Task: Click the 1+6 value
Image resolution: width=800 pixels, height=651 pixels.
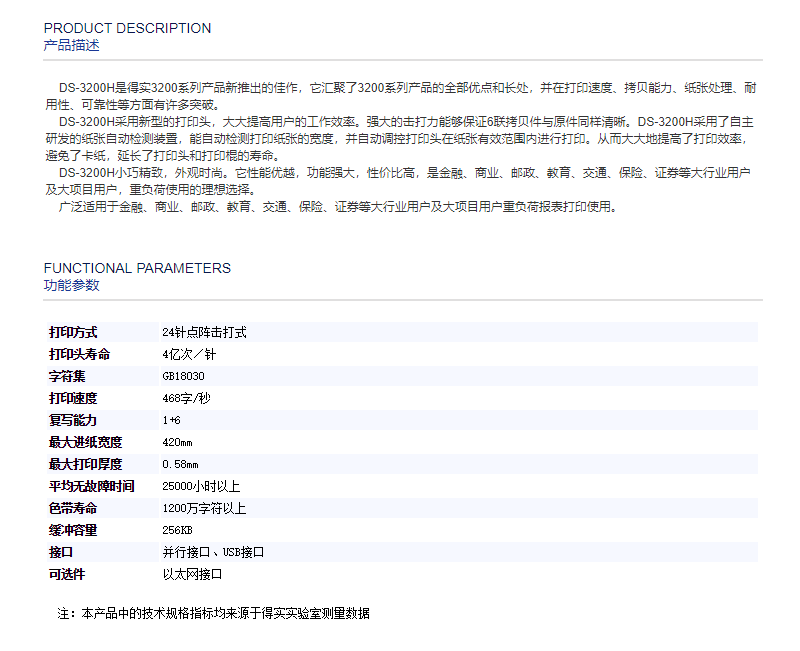Action: 171,420
